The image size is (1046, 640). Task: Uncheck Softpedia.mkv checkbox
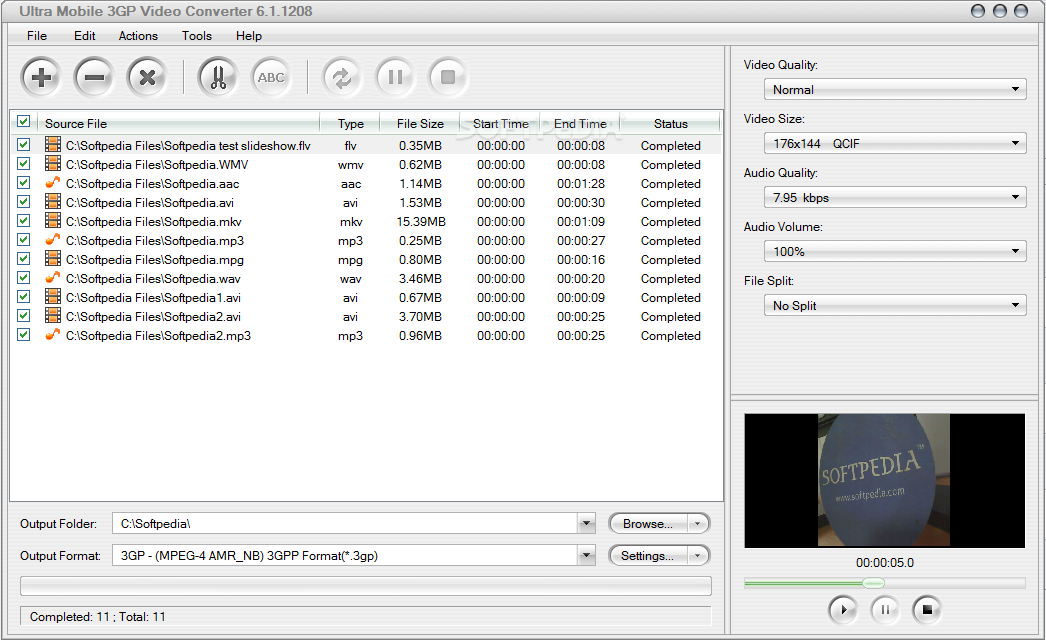click(x=23, y=220)
